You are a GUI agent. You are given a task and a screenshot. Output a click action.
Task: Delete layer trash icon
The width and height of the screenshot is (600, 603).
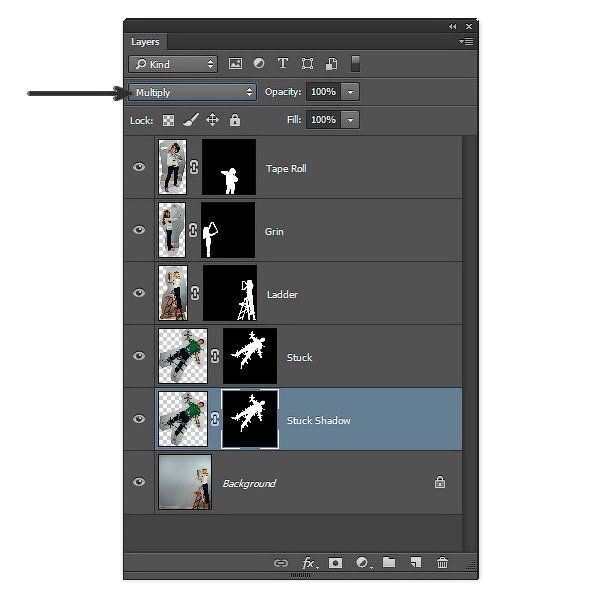(x=442, y=563)
